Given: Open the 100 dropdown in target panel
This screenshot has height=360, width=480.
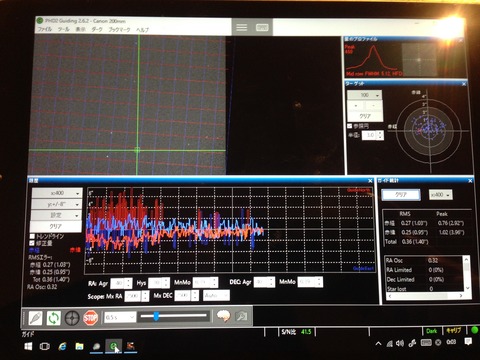Looking at the screenshot, I should tap(365, 95).
